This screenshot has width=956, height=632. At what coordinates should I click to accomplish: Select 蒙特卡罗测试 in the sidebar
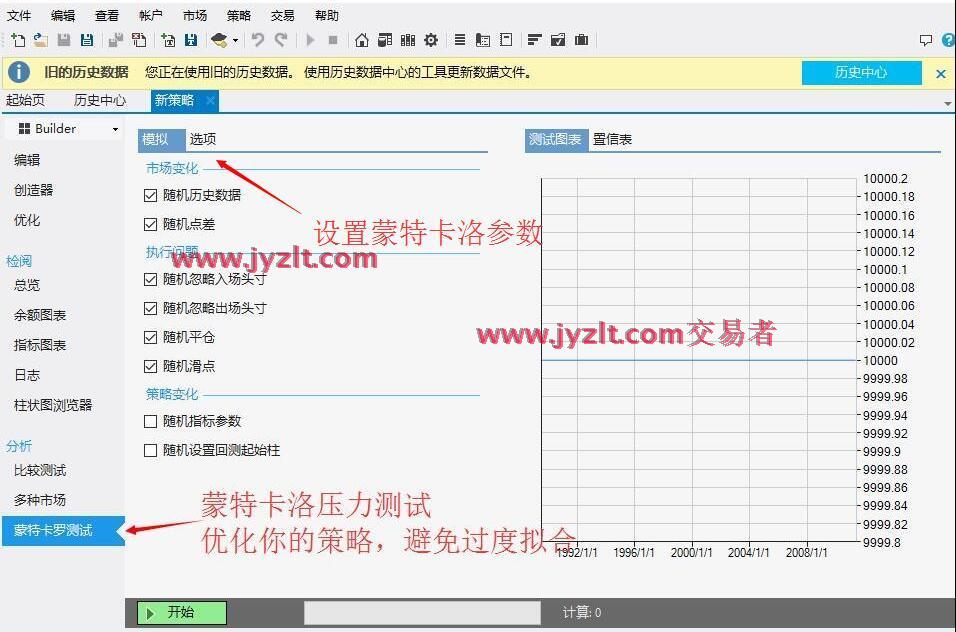pos(63,530)
